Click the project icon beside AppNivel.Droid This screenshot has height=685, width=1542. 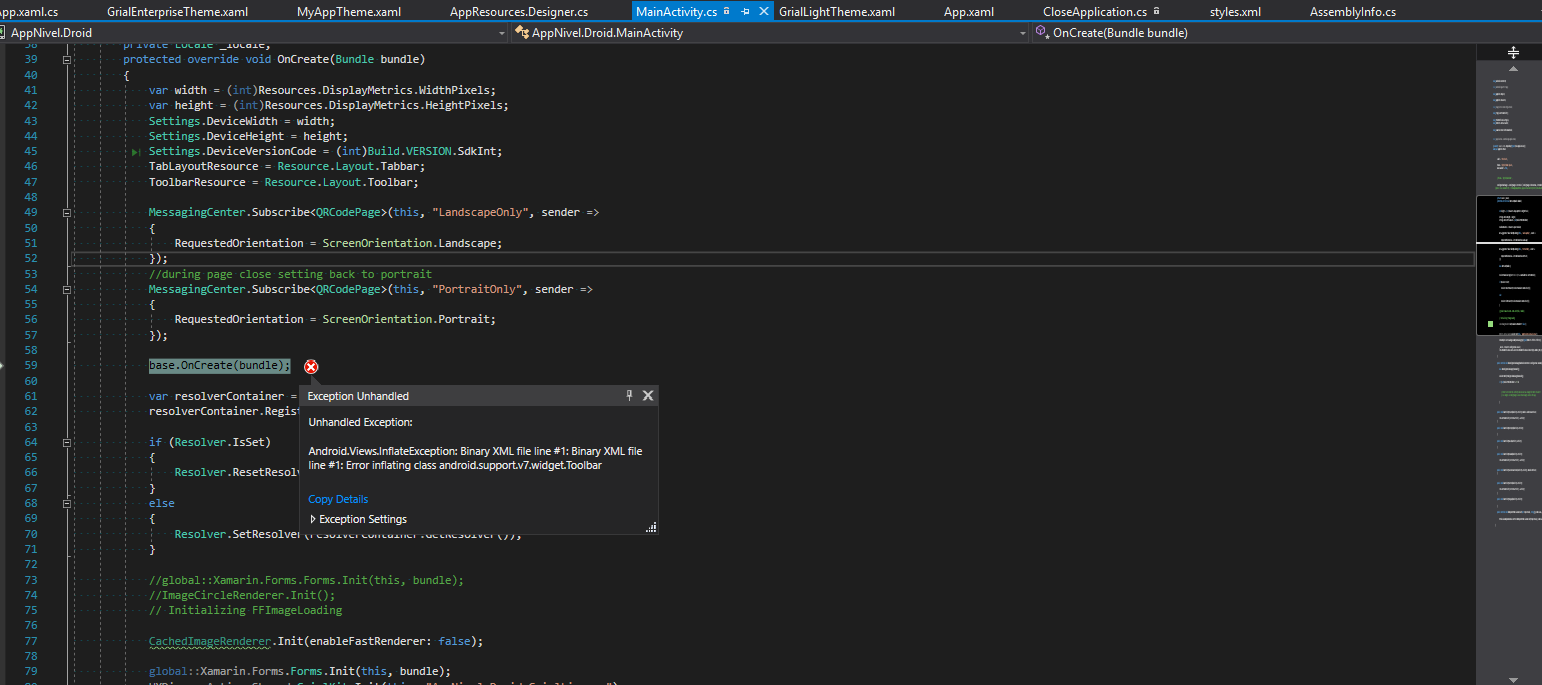pos(9,32)
